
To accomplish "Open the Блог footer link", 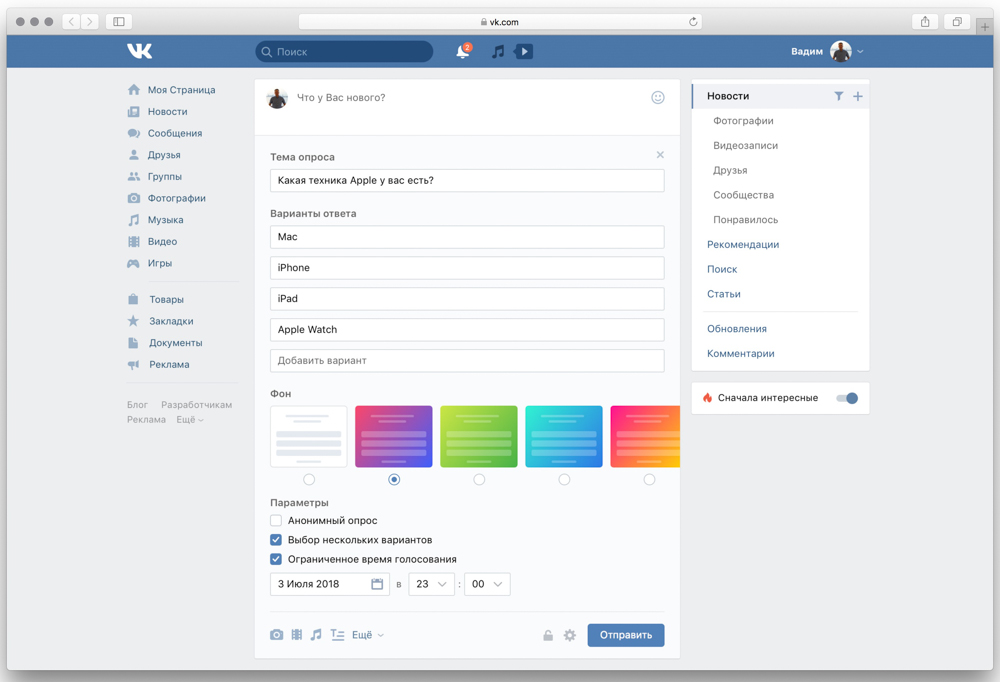I will (x=137, y=404).
